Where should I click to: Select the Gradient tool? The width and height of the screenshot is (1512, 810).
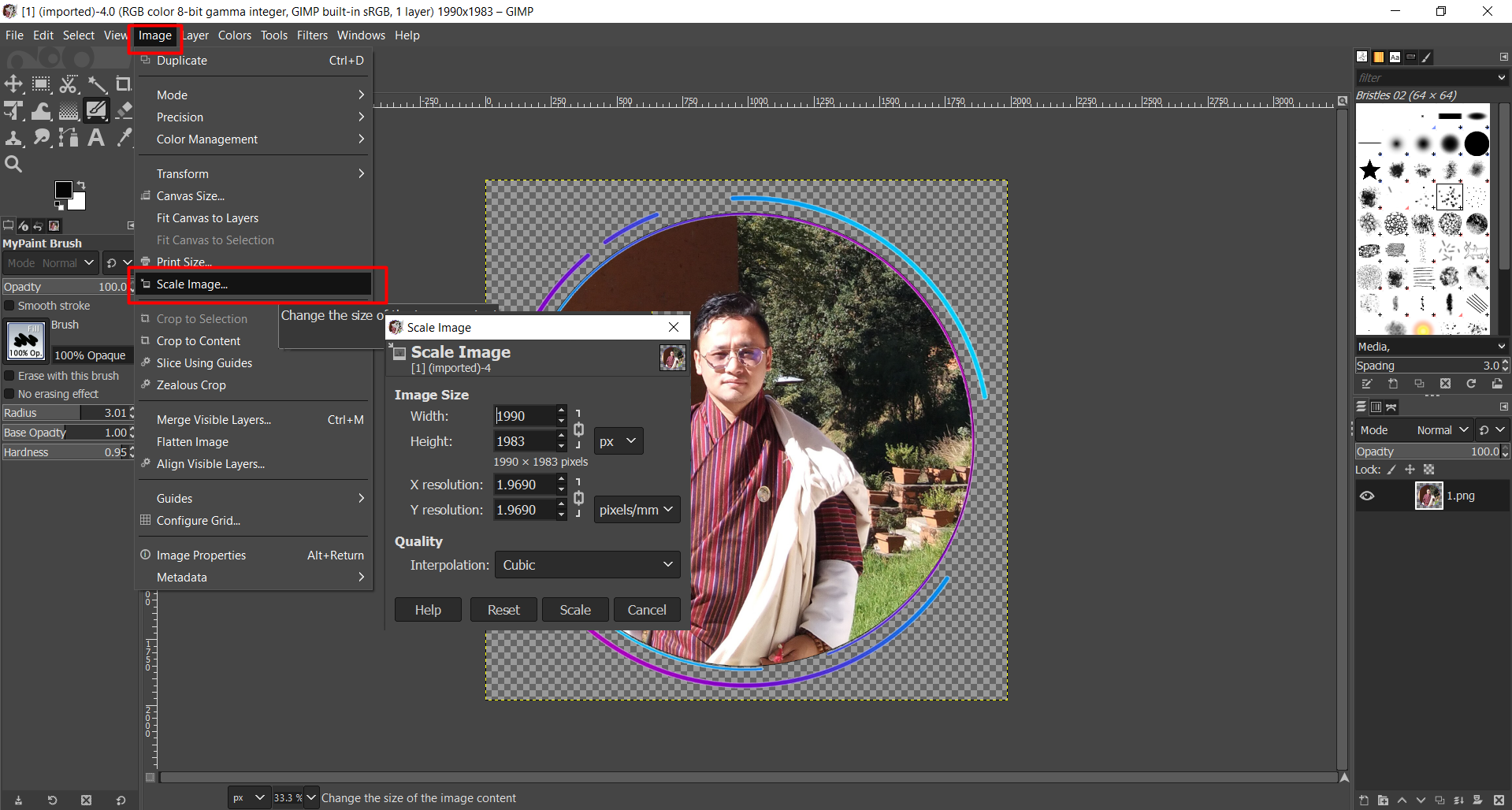(x=69, y=110)
